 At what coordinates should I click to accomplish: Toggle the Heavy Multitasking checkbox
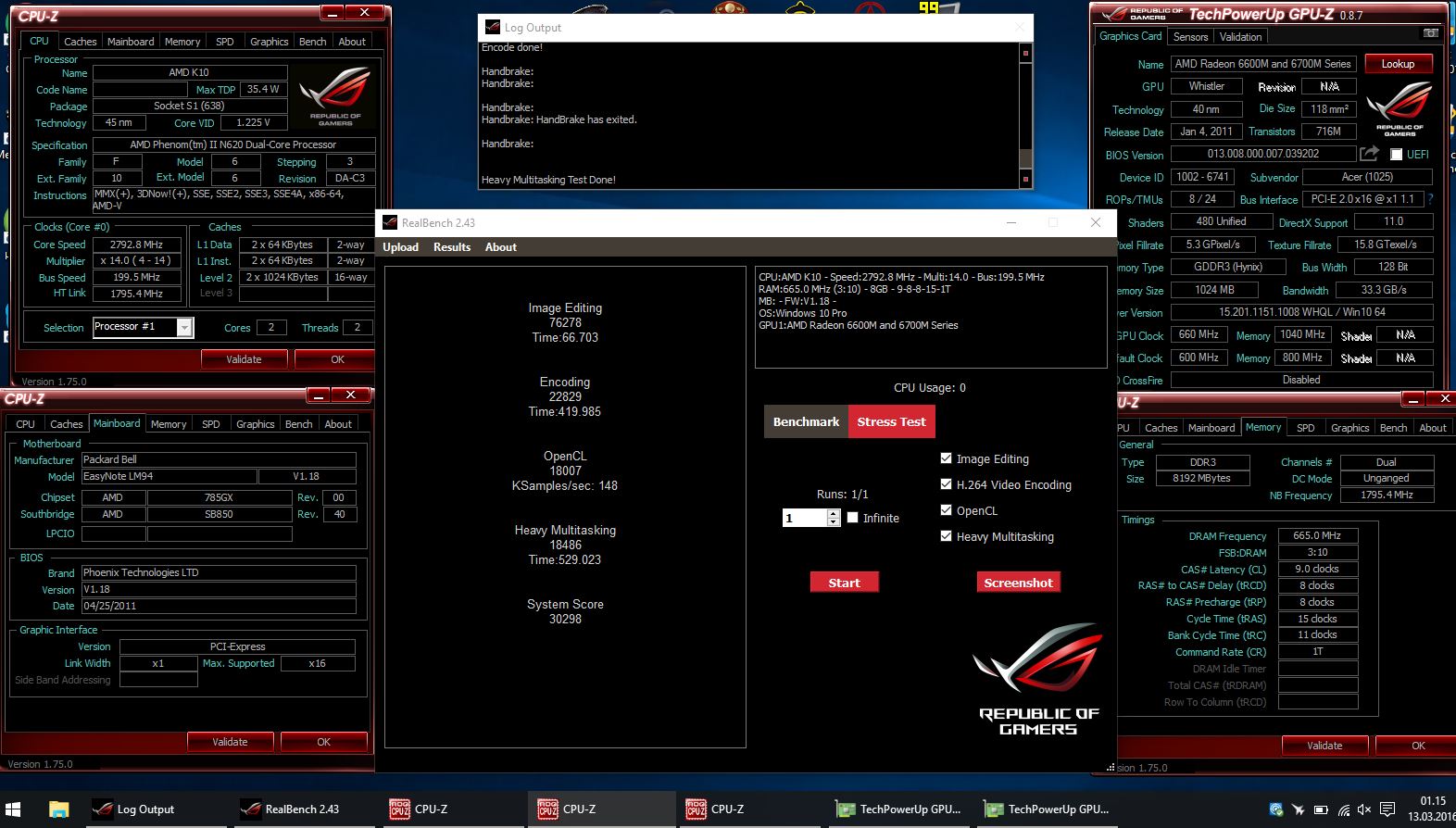(946, 536)
